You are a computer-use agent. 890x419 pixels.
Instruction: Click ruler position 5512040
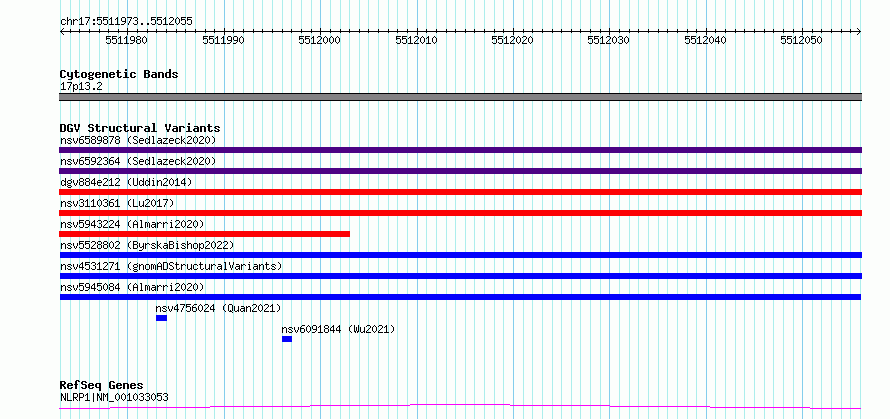point(705,41)
